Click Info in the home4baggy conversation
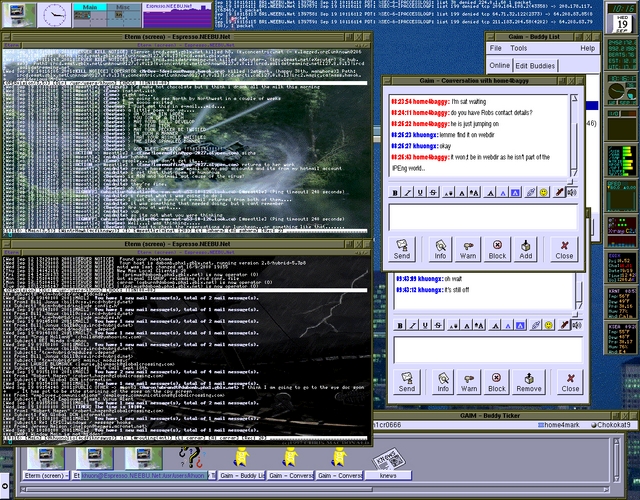The height and width of the screenshot is (500, 640). coord(440,249)
